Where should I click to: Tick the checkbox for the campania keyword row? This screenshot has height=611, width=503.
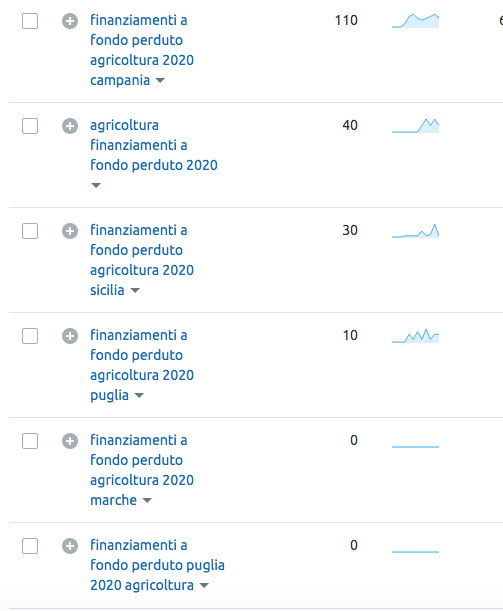(30, 21)
